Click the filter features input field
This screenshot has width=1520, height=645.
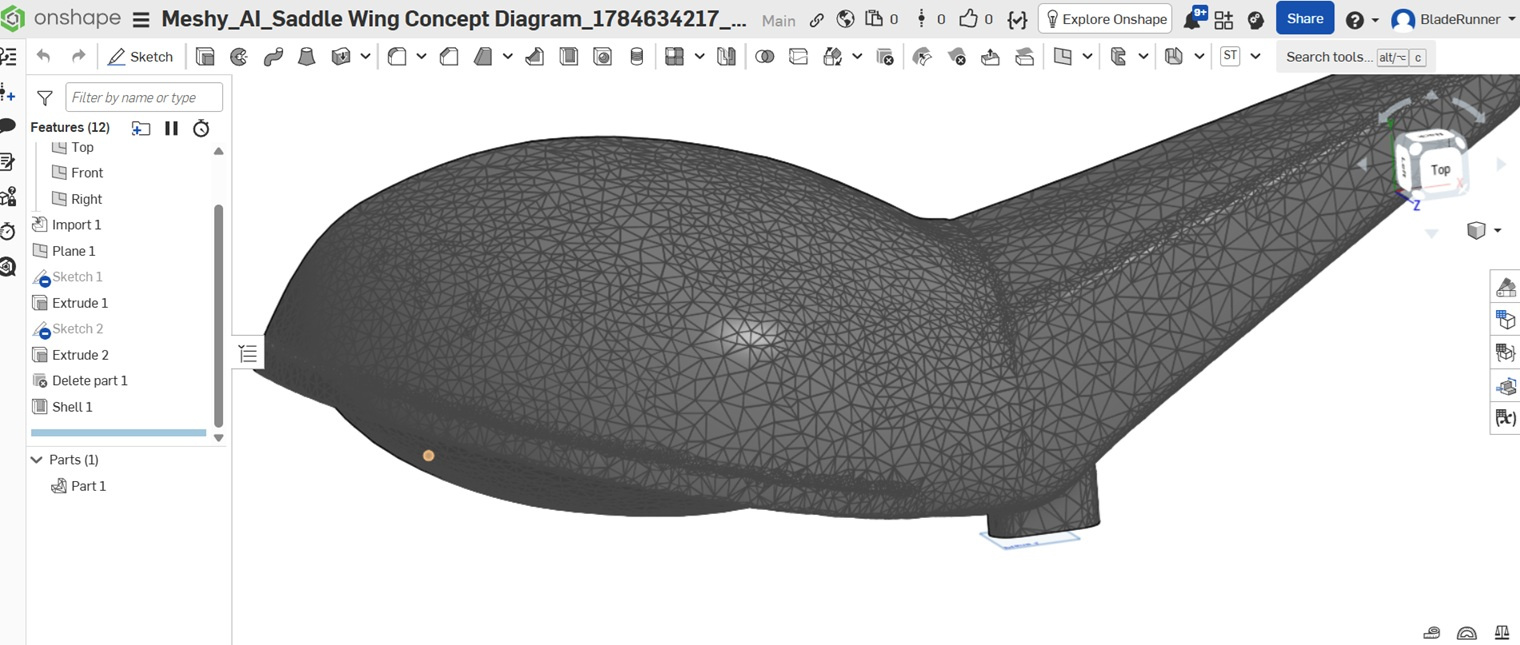144,97
